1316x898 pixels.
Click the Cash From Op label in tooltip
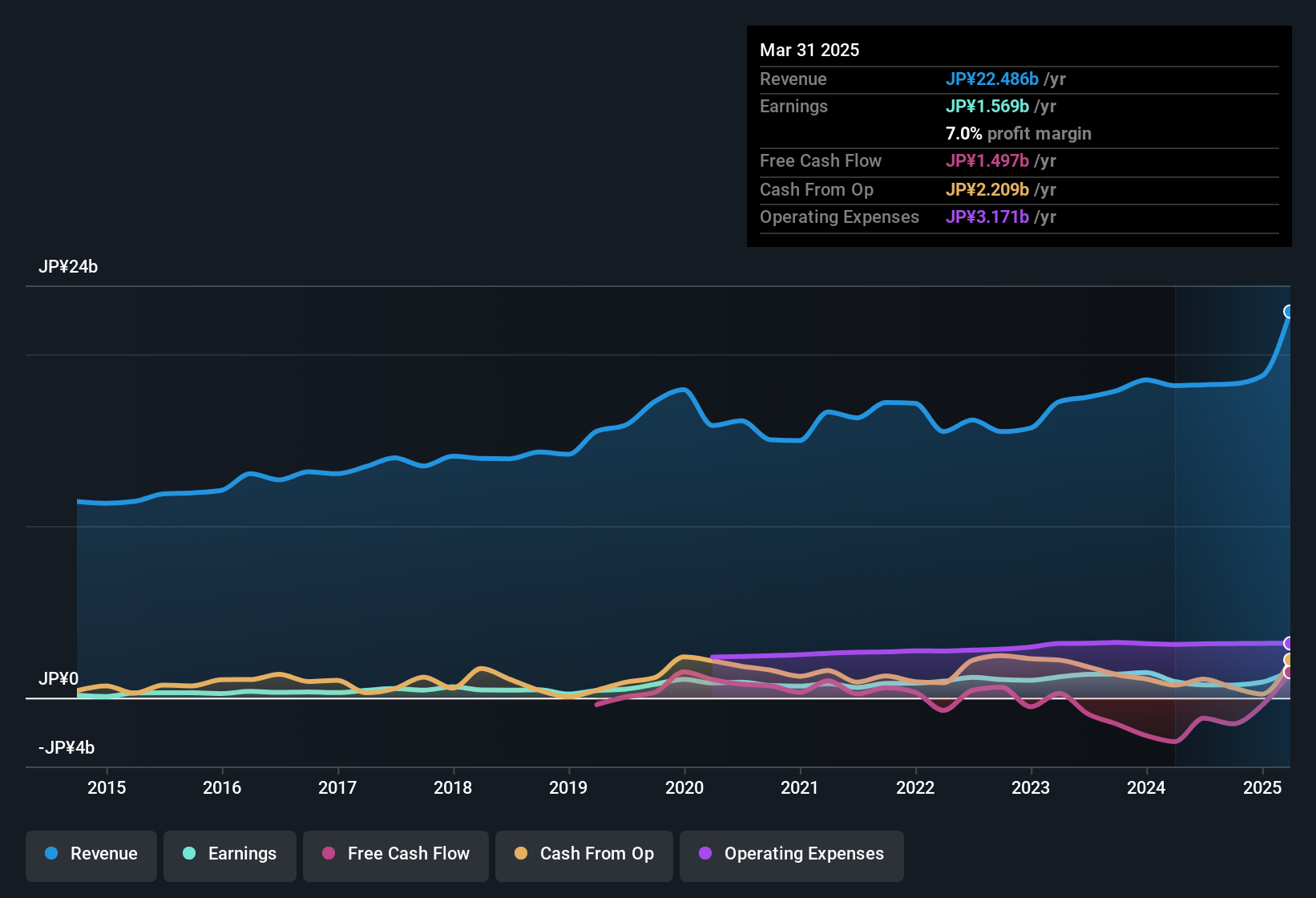[x=817, y=189]
